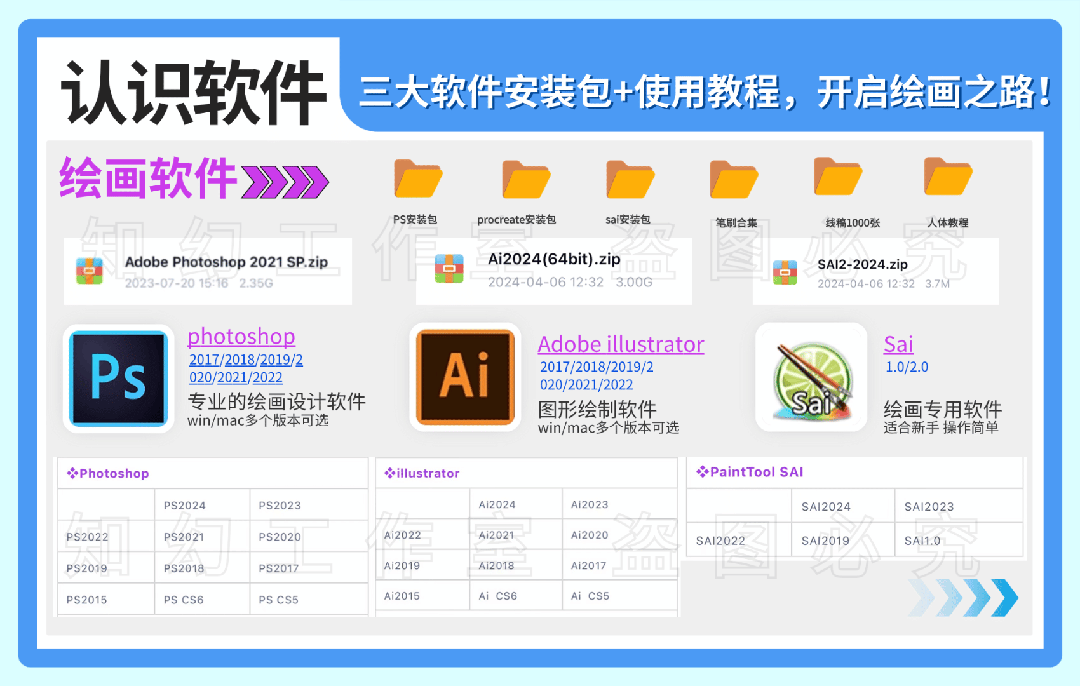Select the Ai2019 table cell
1080x686 pixels.
tap(423, 565)
